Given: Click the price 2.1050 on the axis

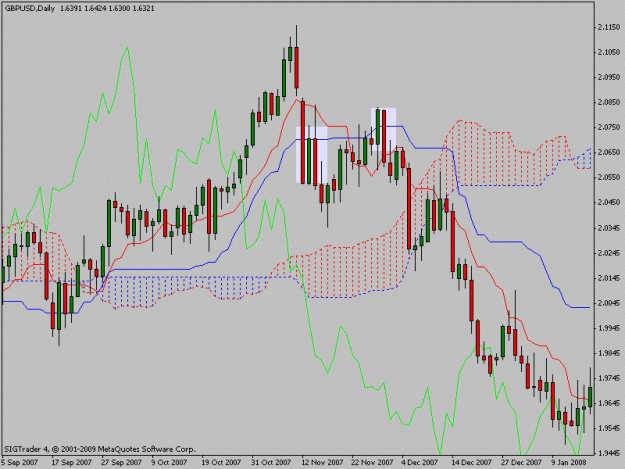Looking at the screenshot, I should click(609, 52).
